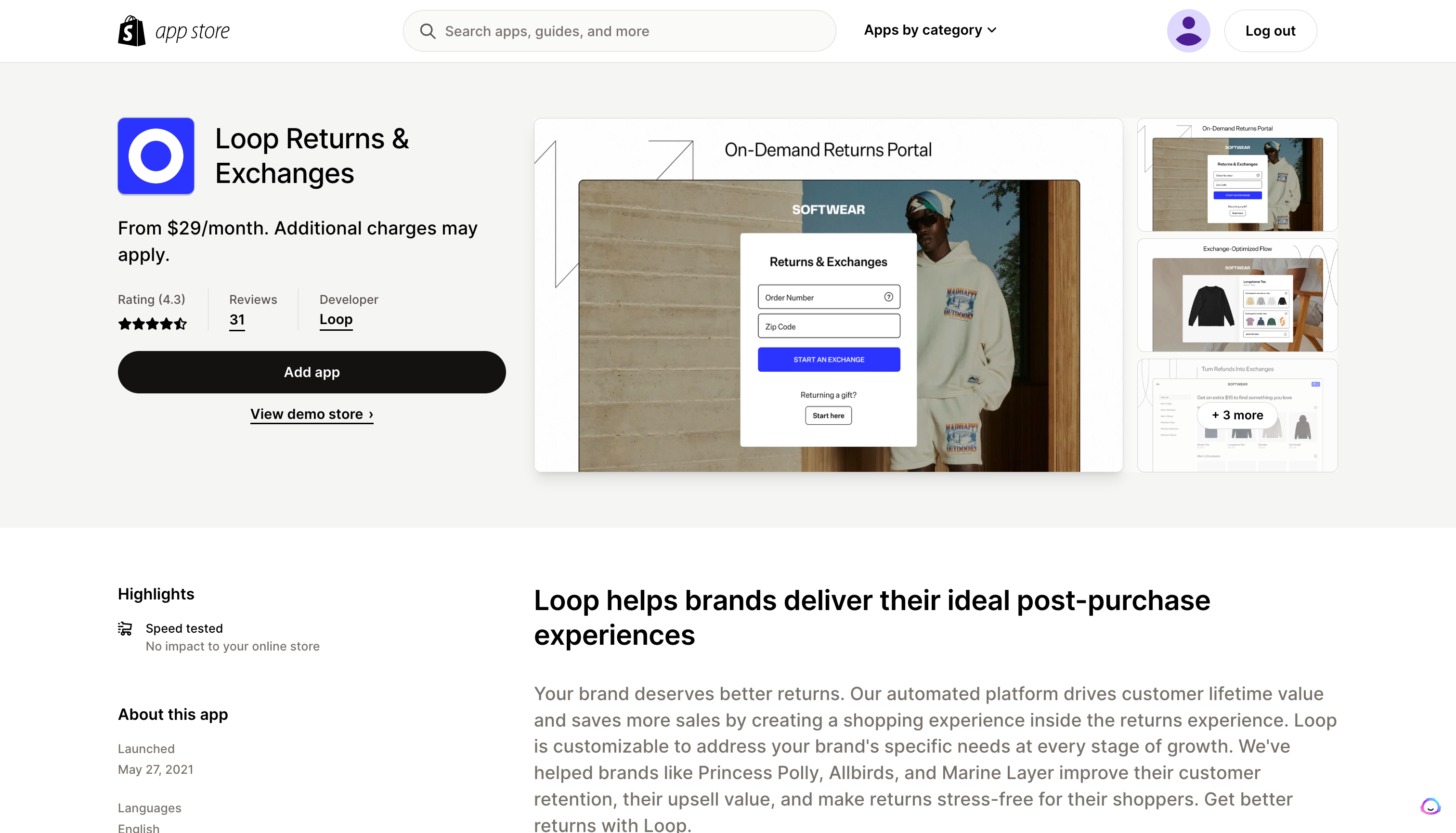This screenshot has height=833, width=1456.
Task: Open the On-Demand Returns Portal thumbnail
Action: click(x=1237, y=174)
